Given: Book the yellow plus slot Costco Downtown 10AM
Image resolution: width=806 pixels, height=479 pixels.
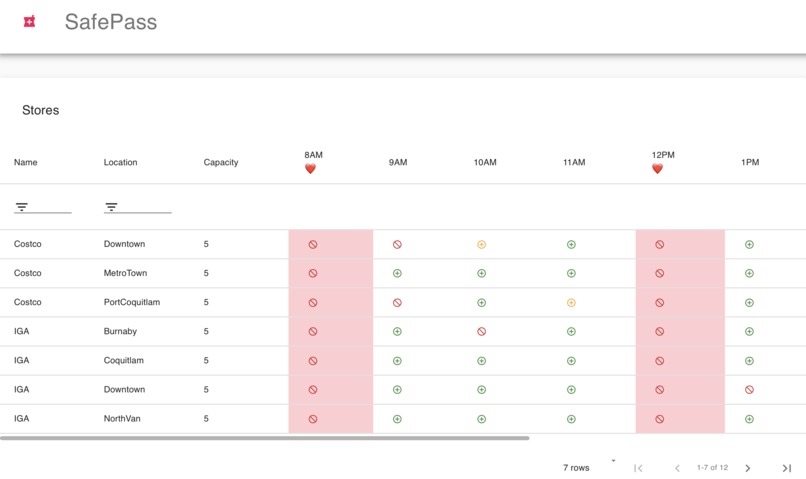Looking at the screenshot, I should click(x=482, y=245).
